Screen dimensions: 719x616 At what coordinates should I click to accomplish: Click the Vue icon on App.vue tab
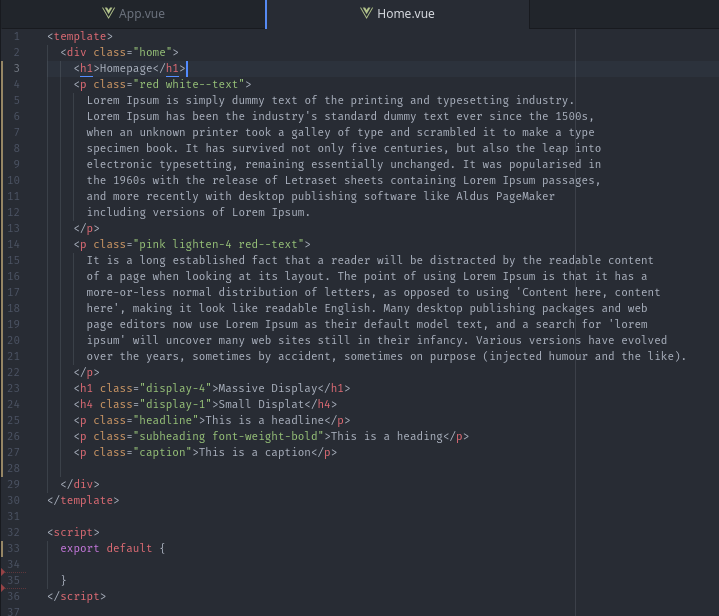click(109, 13)
